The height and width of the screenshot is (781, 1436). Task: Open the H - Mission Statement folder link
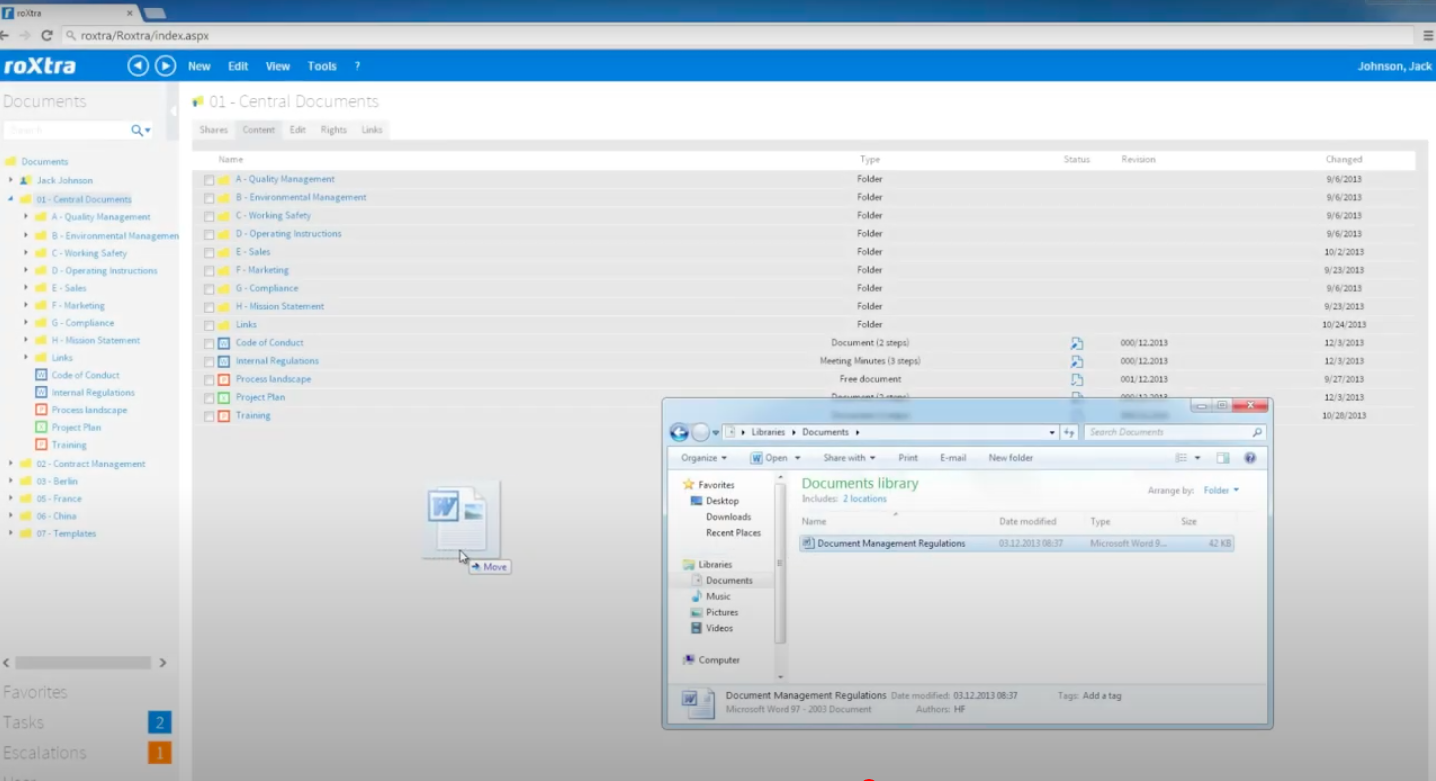click(x=280, y=307)
